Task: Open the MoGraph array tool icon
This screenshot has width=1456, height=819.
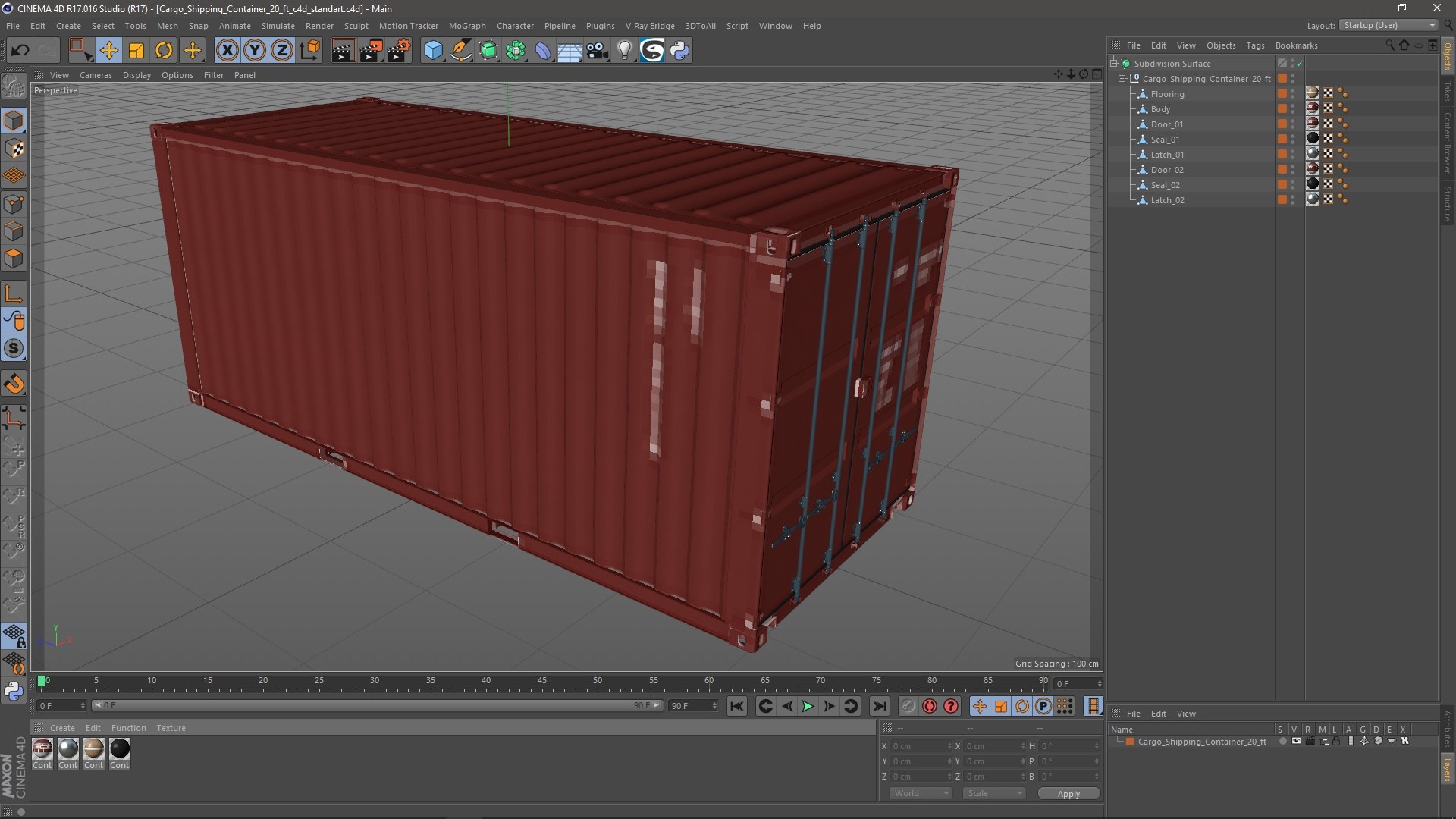Action: [x=516, y=51]
